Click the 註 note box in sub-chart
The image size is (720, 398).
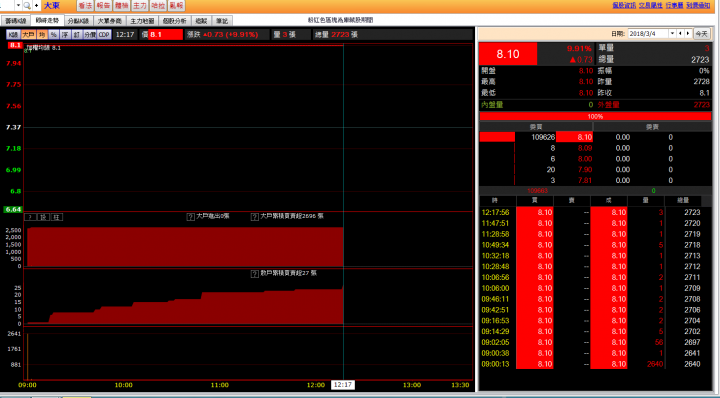(56, 217)
